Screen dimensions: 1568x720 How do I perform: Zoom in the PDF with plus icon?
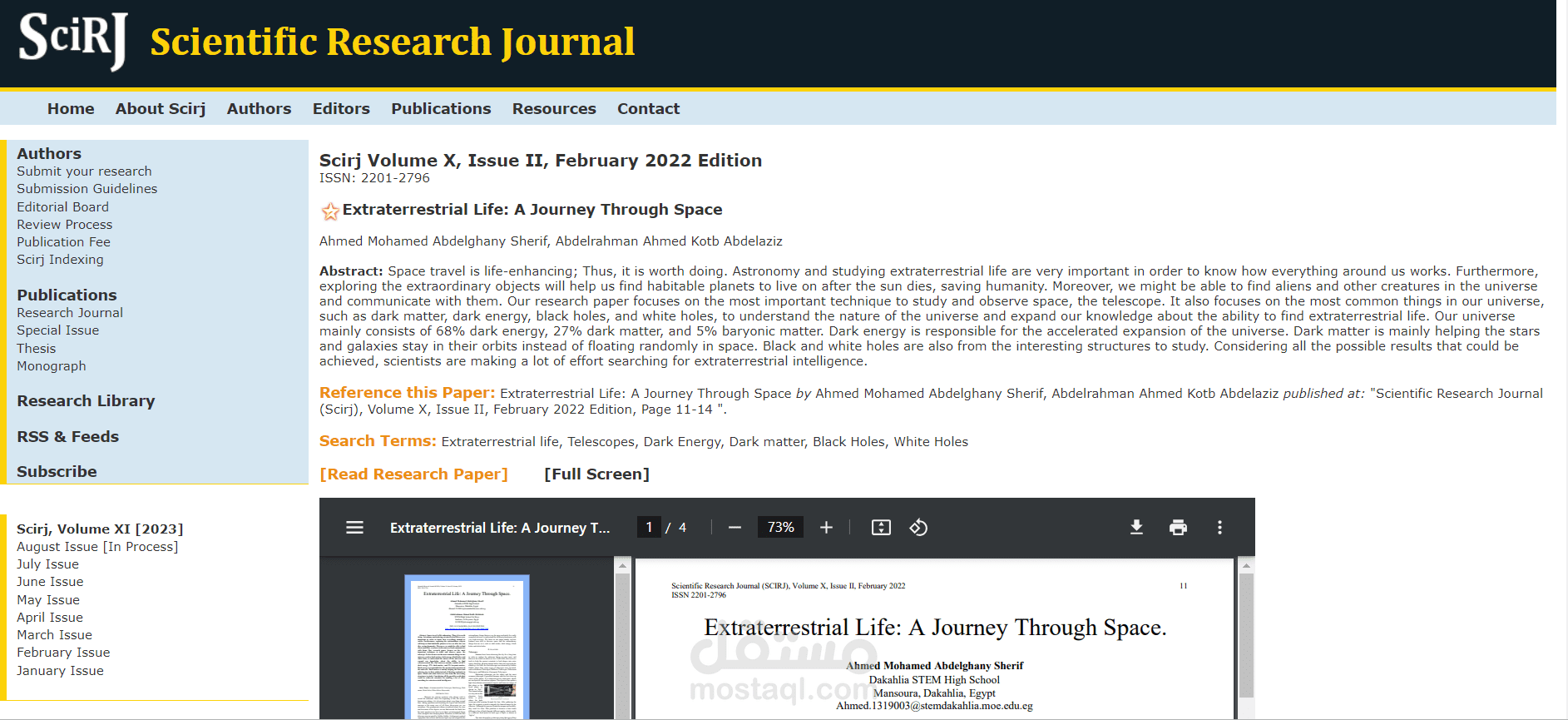click(x=826, y=528)
